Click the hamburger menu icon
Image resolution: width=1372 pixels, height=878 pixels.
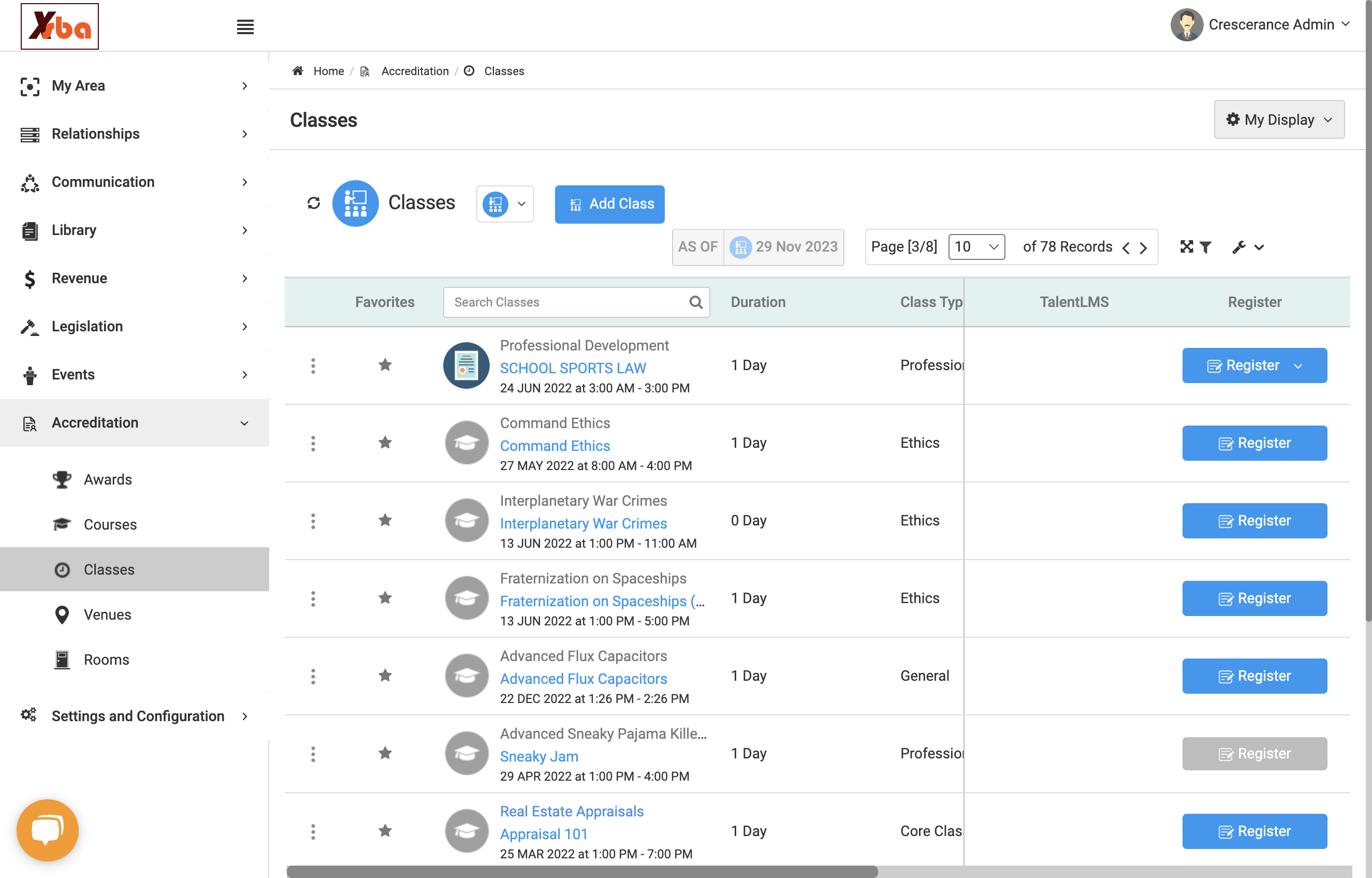coord(245,26)
